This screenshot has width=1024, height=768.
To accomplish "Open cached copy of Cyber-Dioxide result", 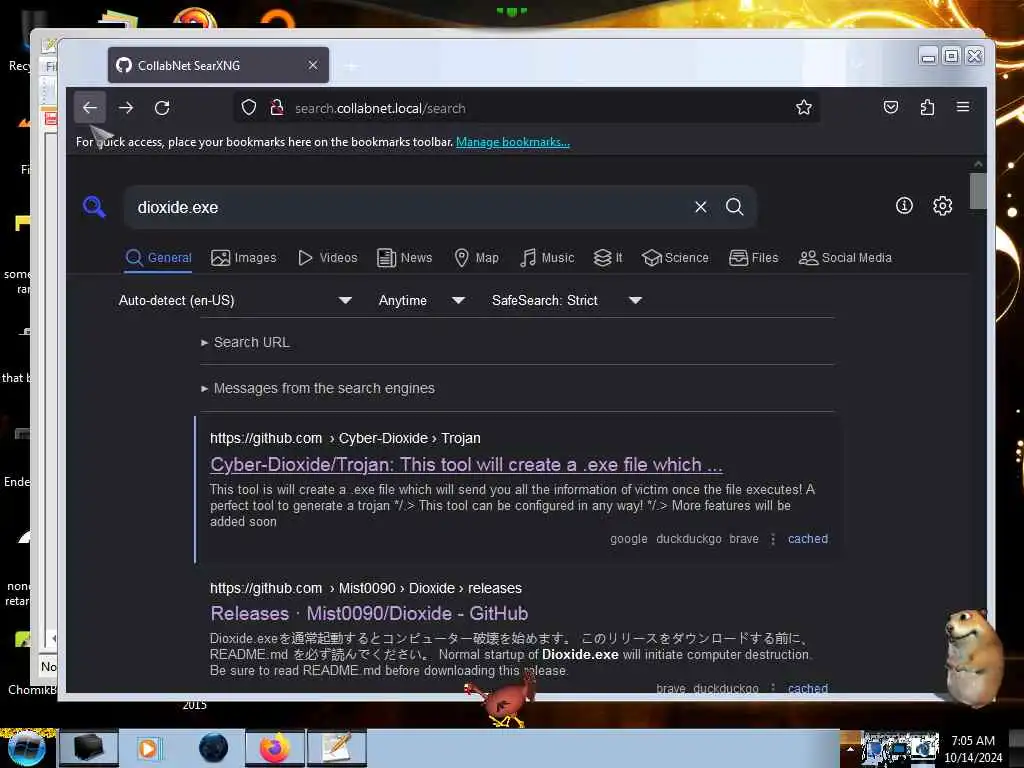I will click(808, 539).
